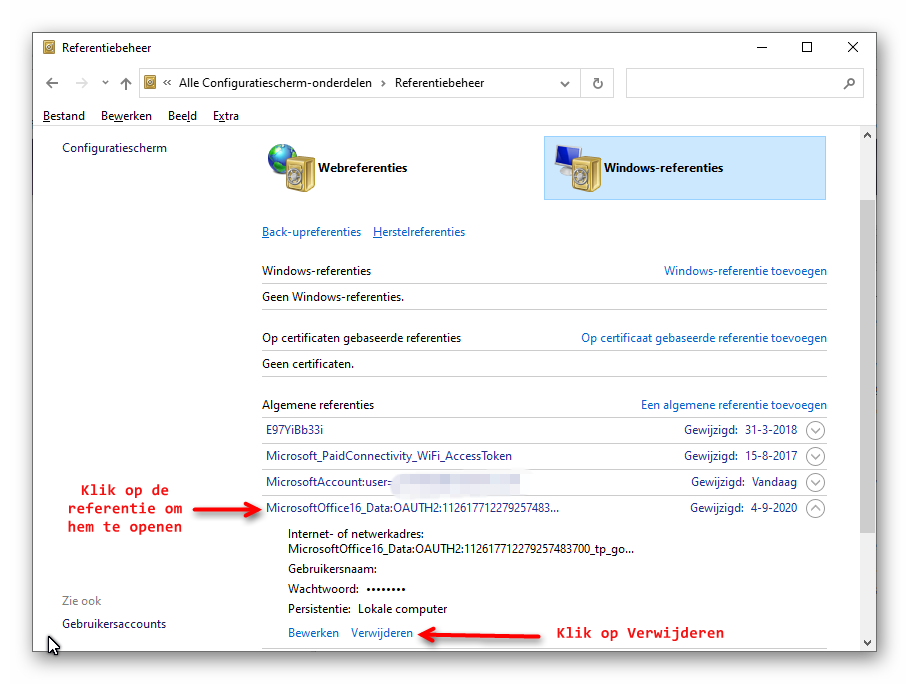Click Windows-referentie toevoegen link
This screenshot has width=909, height=684.
[x=745, y=271]
